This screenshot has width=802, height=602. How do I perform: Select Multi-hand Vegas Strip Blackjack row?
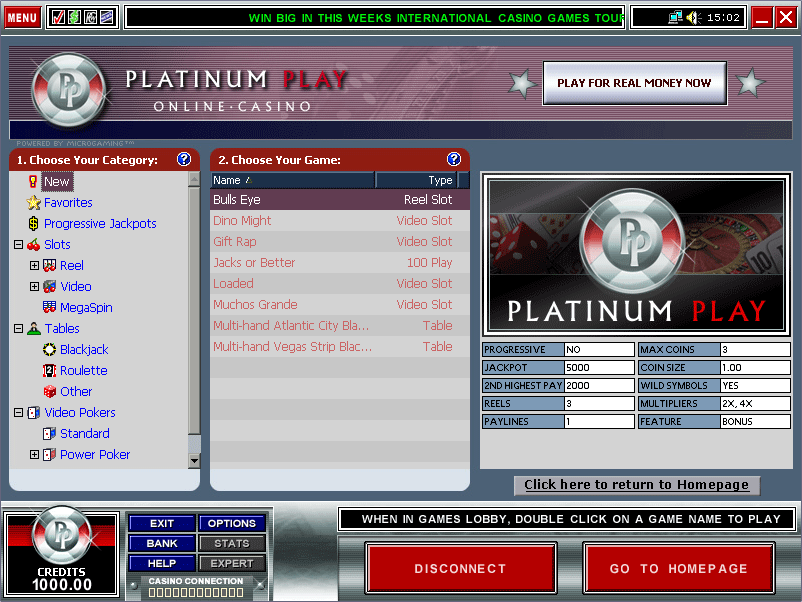coord(340,346)
